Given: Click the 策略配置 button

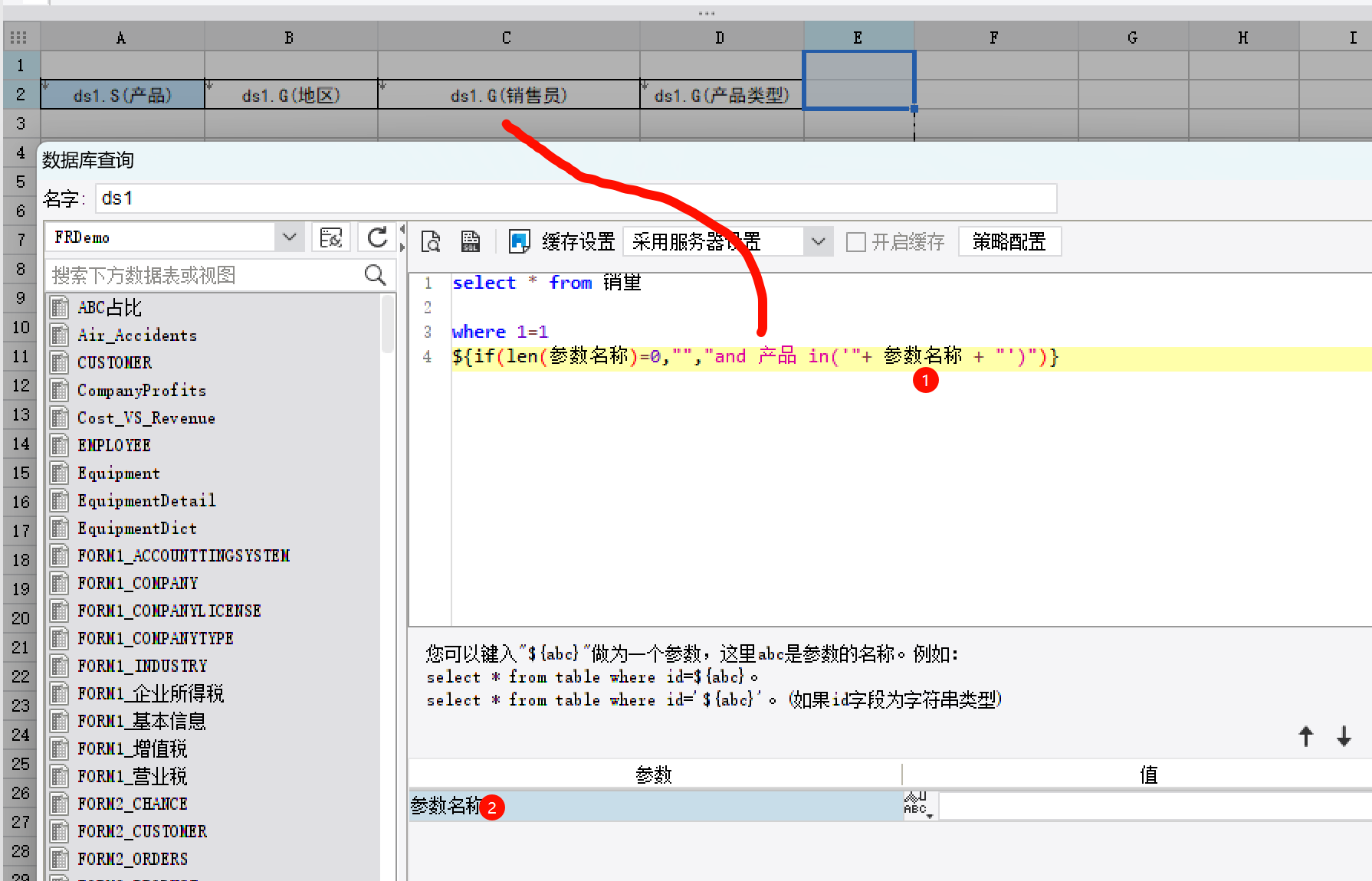Looking at the screenshot, I should pos(1009,242).
